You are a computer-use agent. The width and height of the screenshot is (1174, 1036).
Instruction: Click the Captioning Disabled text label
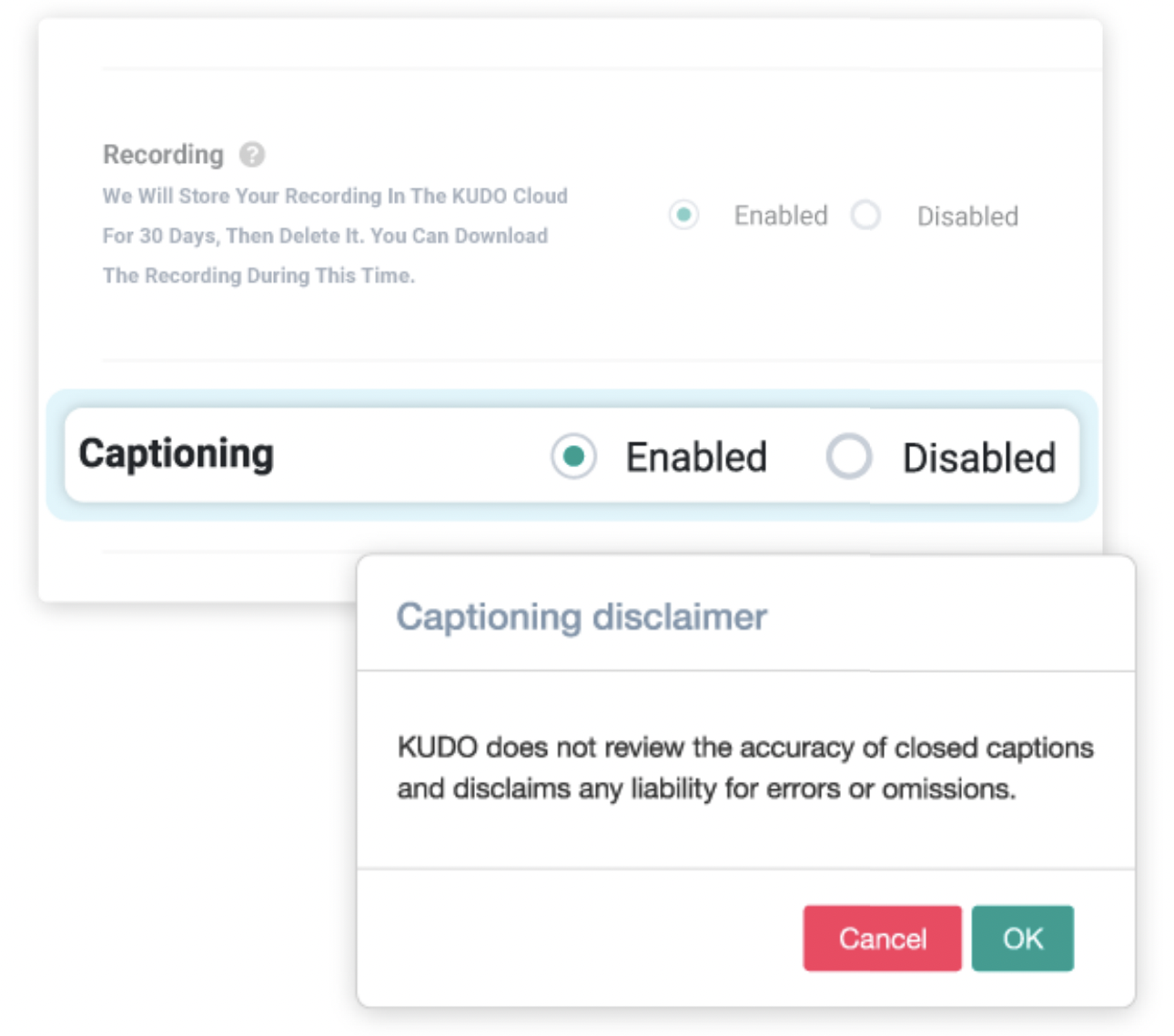(x=979, y=458)
